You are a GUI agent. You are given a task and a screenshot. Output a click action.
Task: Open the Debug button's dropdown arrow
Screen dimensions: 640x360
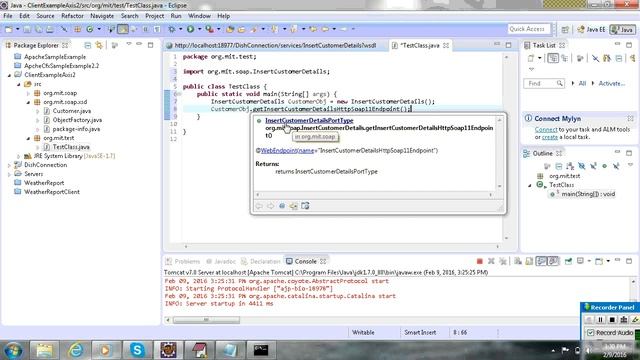click(x=181, y=29)
